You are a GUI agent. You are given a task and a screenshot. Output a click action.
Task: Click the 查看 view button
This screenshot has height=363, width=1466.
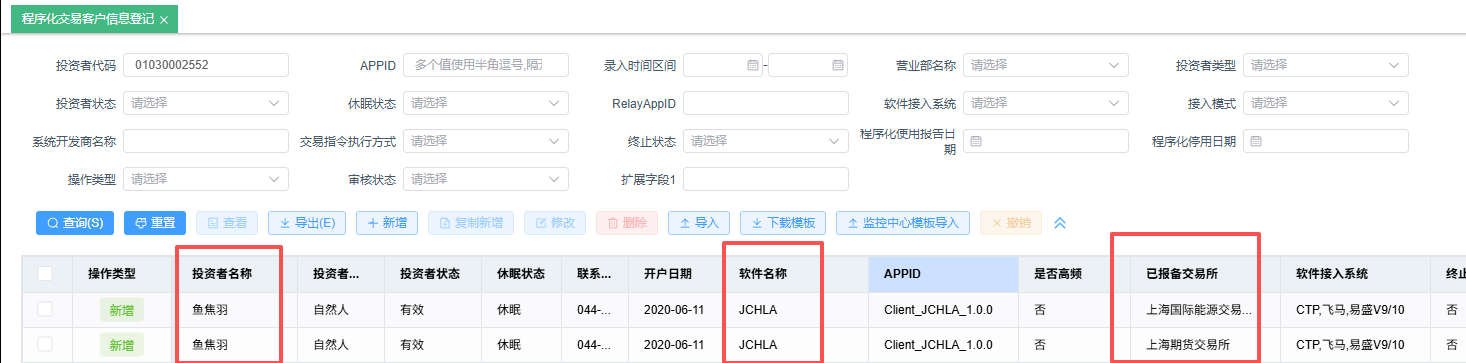click(227, 223)
